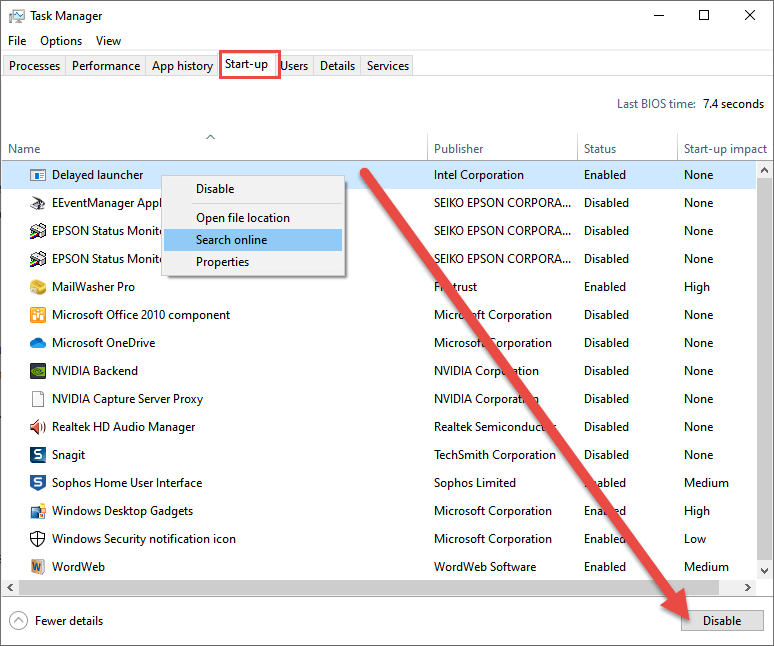Select Realtek HD Audio Manager row name
Screen dimensions: 774x646
pos(123,427)
